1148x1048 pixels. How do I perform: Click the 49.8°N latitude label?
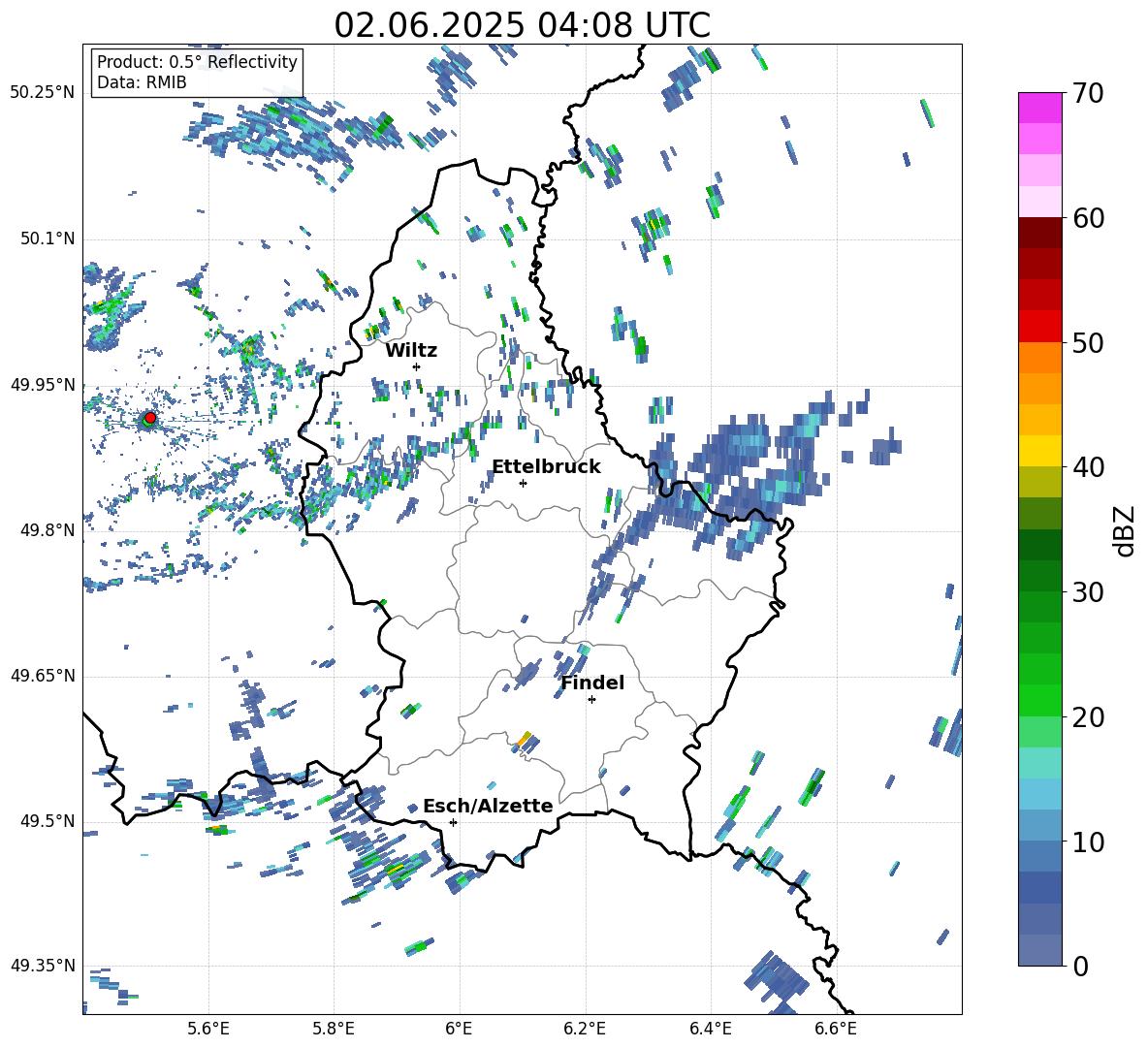pyautogui.click(x=48, y=530)
